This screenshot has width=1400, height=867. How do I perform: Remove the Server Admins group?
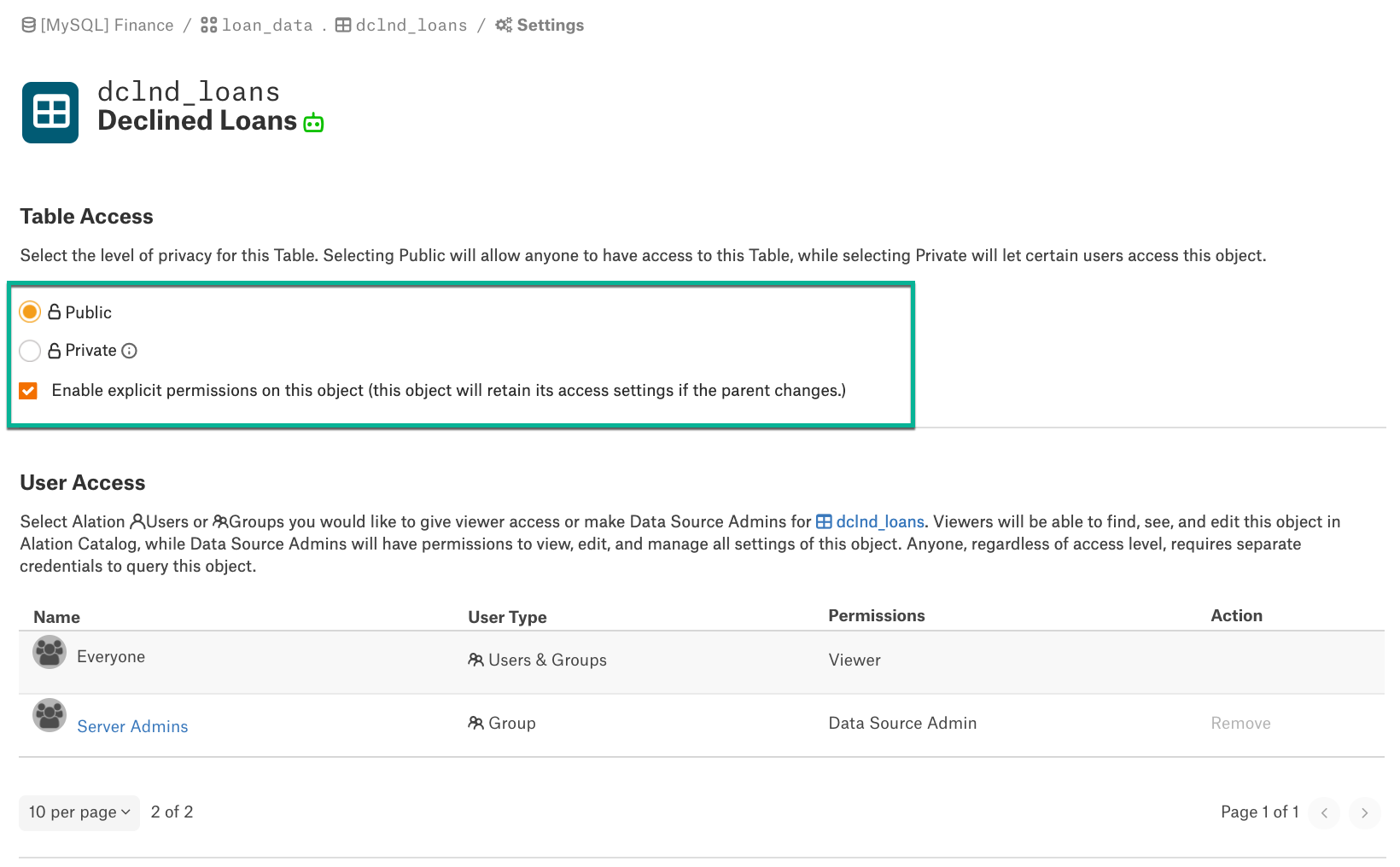click(x=1240, y=723)
